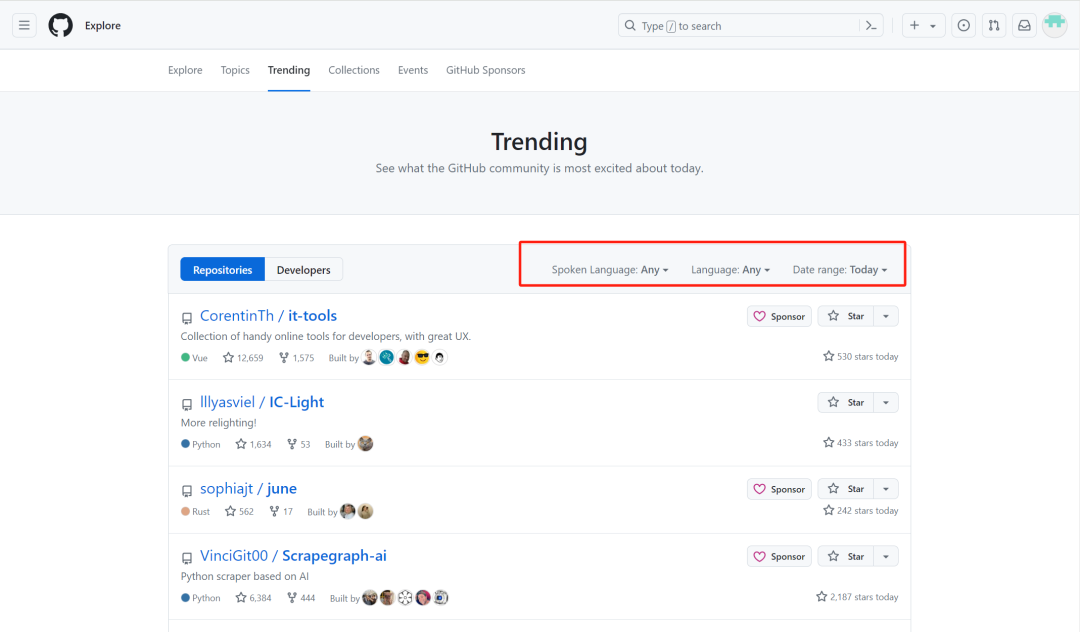
Task: View IC-Light forks count 53
Action: tap(298, 444)
